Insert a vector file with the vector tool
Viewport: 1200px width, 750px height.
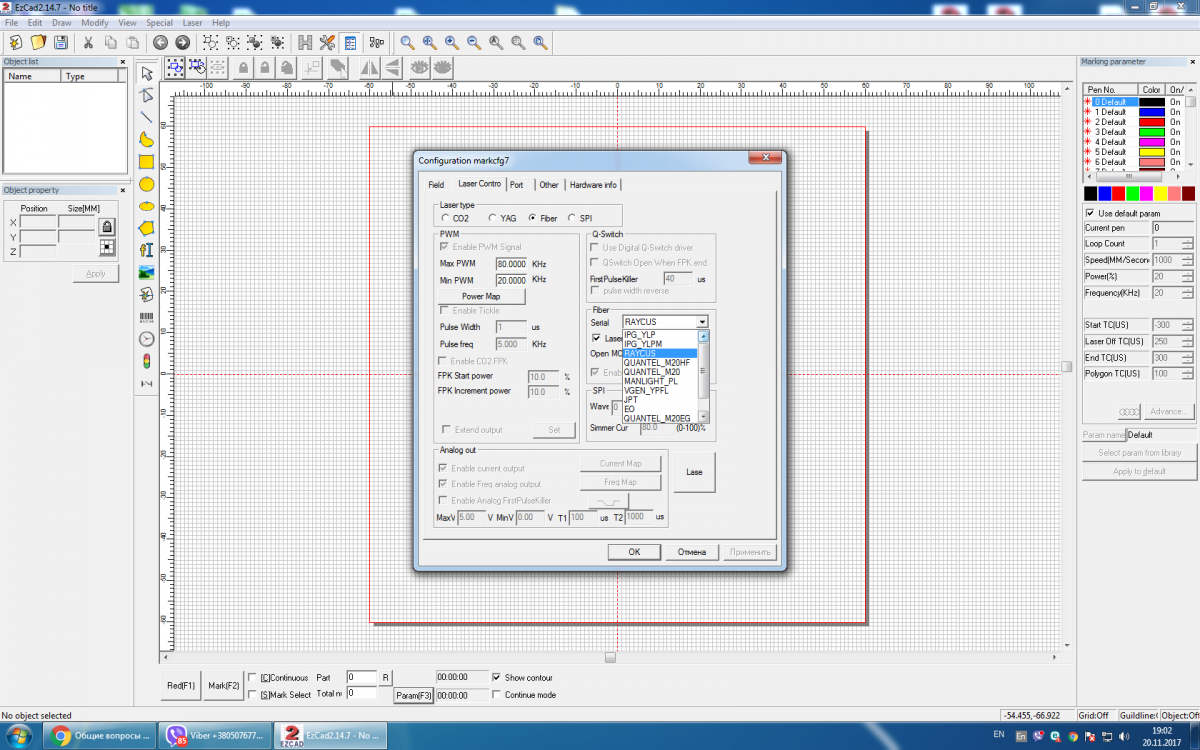(146, 294)
